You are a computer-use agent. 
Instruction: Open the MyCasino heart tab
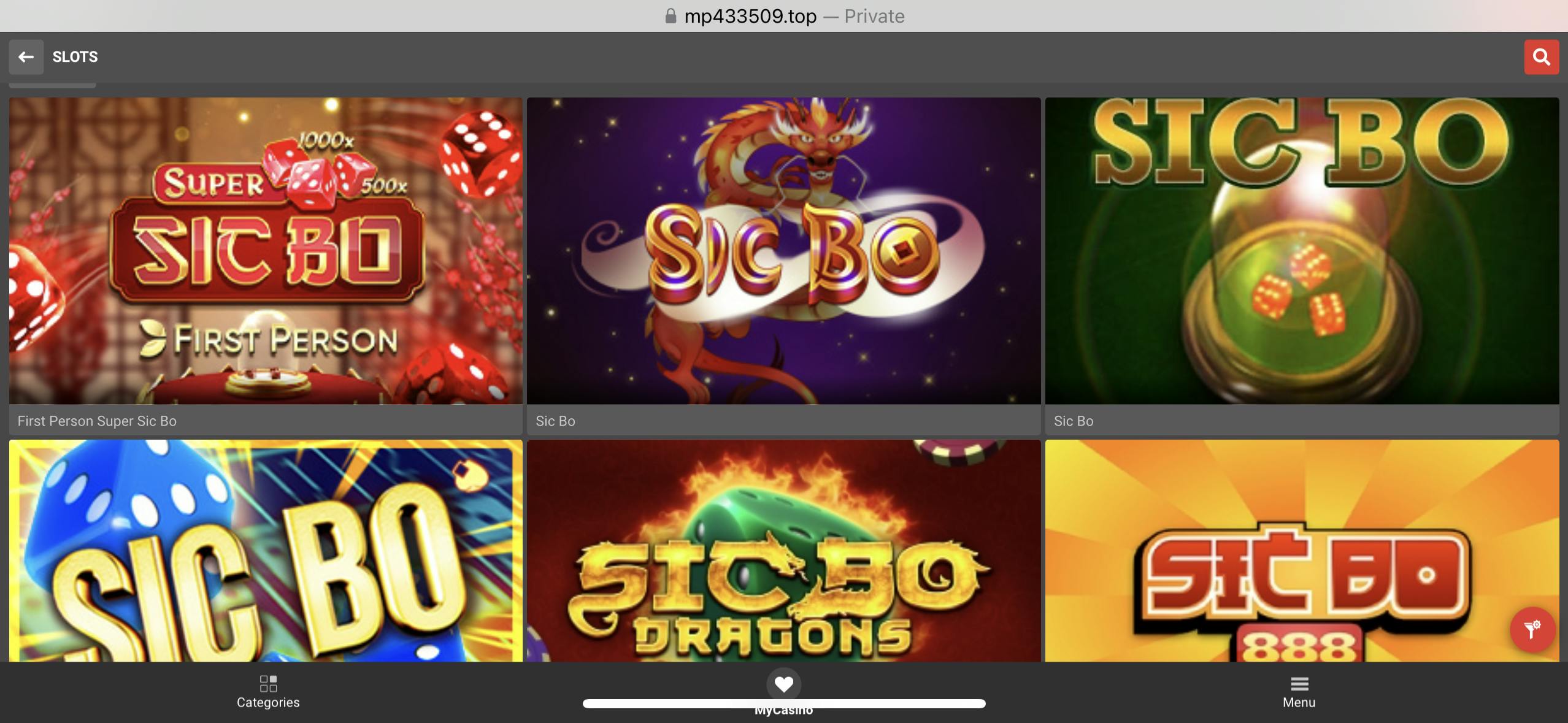pos(783,692)
